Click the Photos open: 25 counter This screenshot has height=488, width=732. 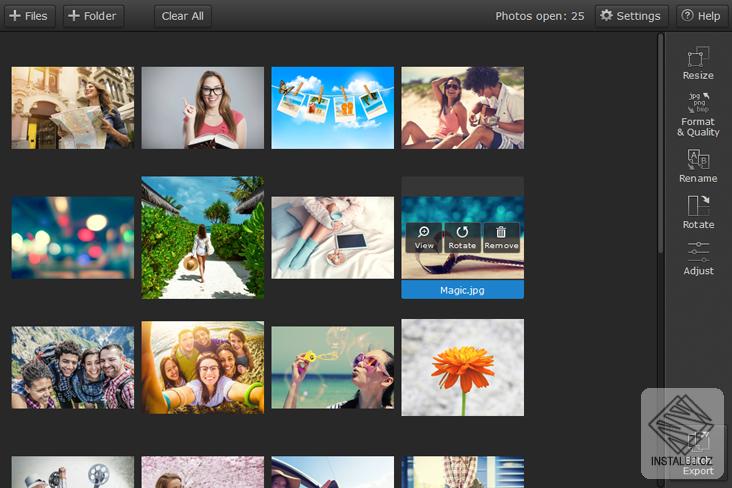[540, 16]
